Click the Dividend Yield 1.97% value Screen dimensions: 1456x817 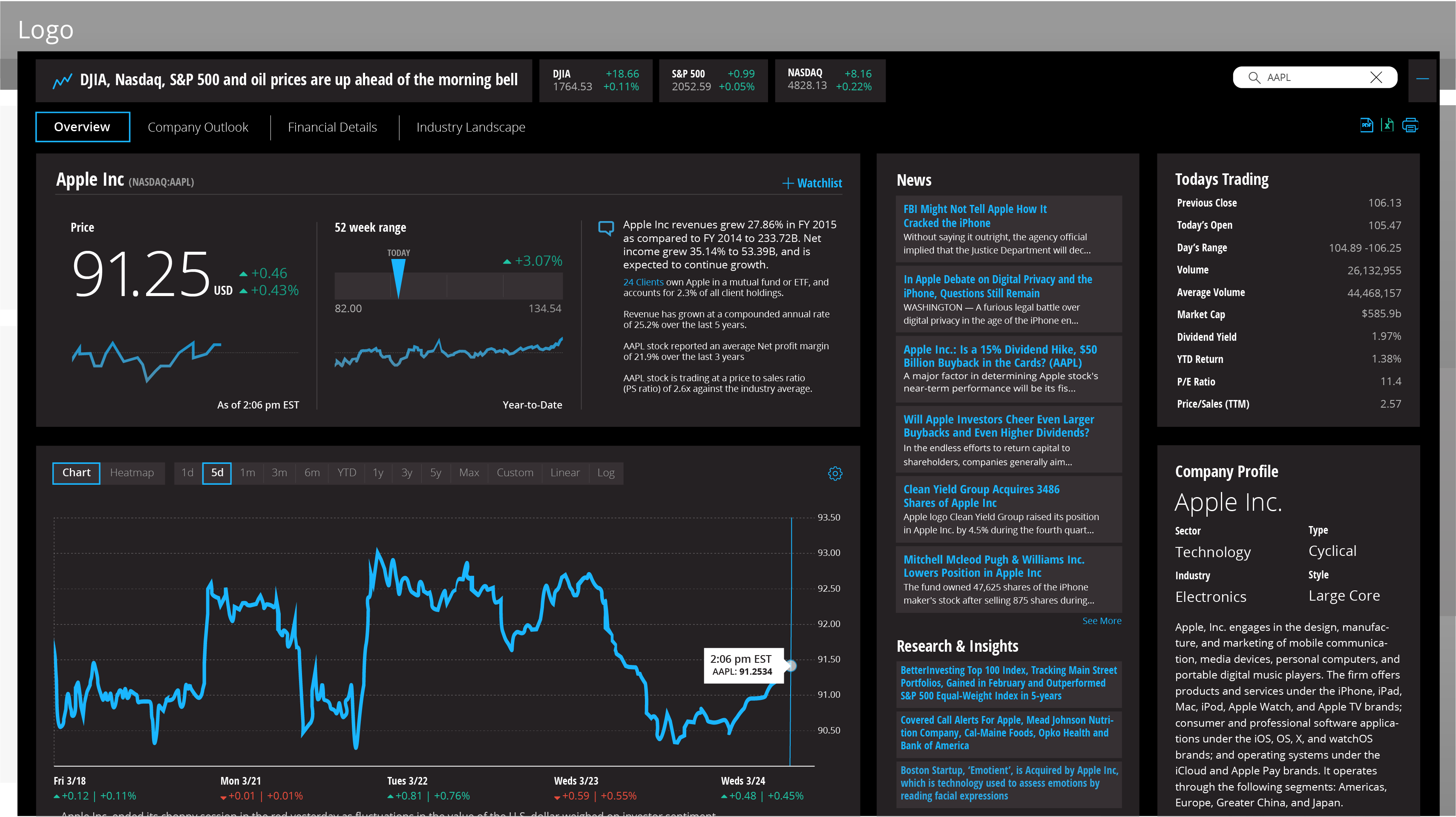(x=1386, y=336)
